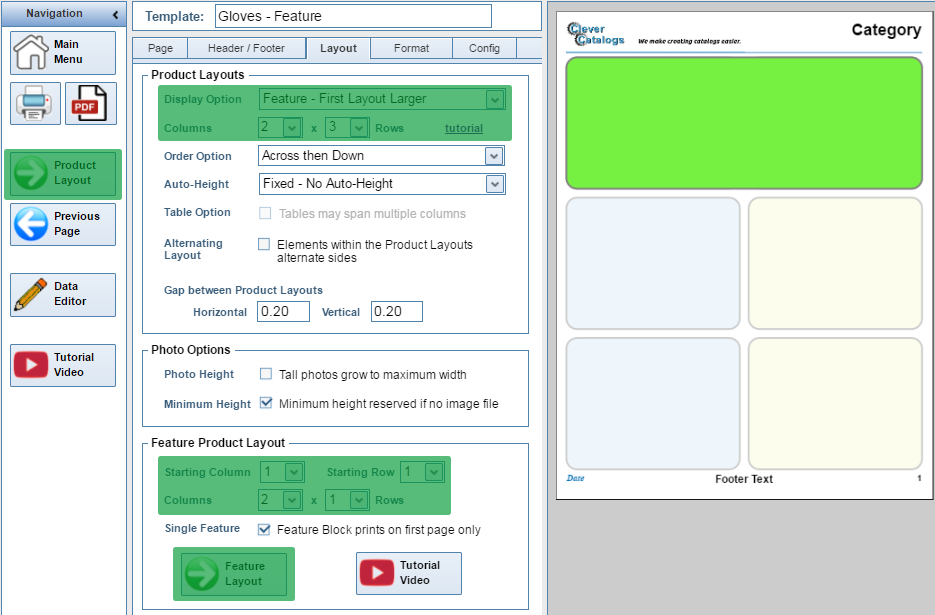Click the printer icon
This screenshot has width=935, height=615.
pyautogui.click(x=35, y=103)
